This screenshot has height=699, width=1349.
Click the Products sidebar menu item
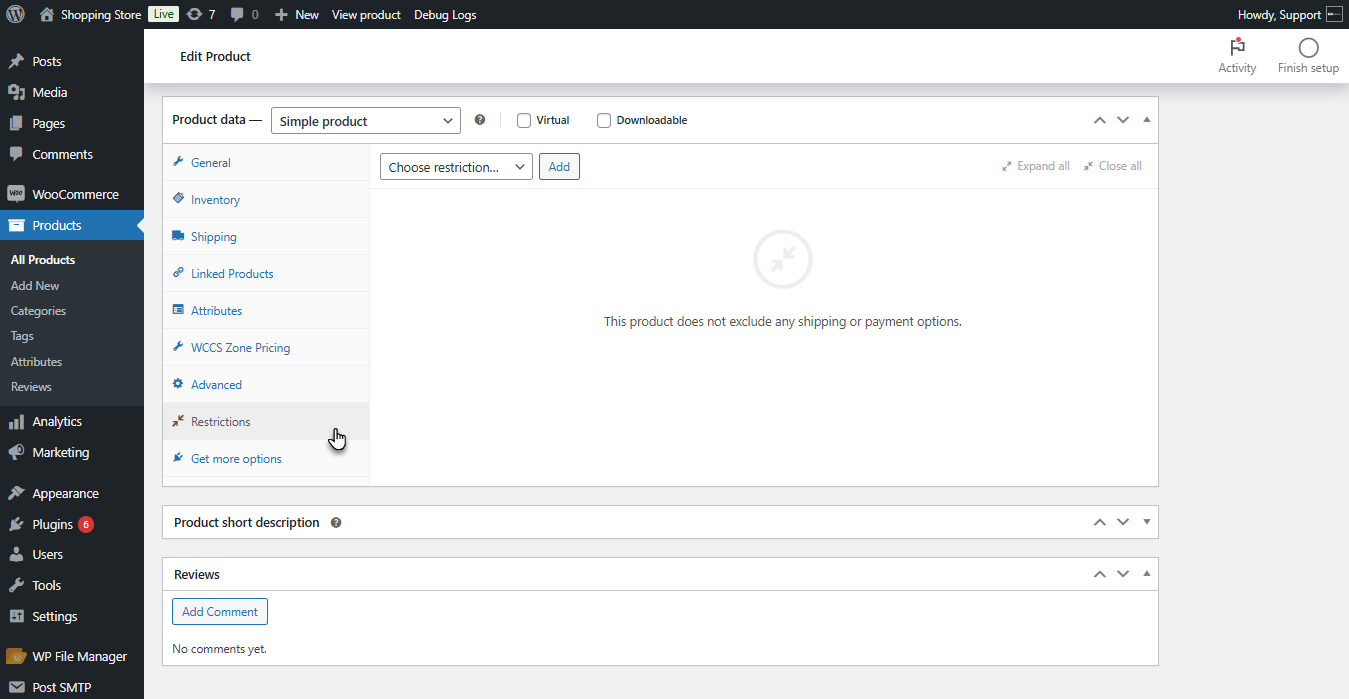pyautogui.click(x=72, y=225)
